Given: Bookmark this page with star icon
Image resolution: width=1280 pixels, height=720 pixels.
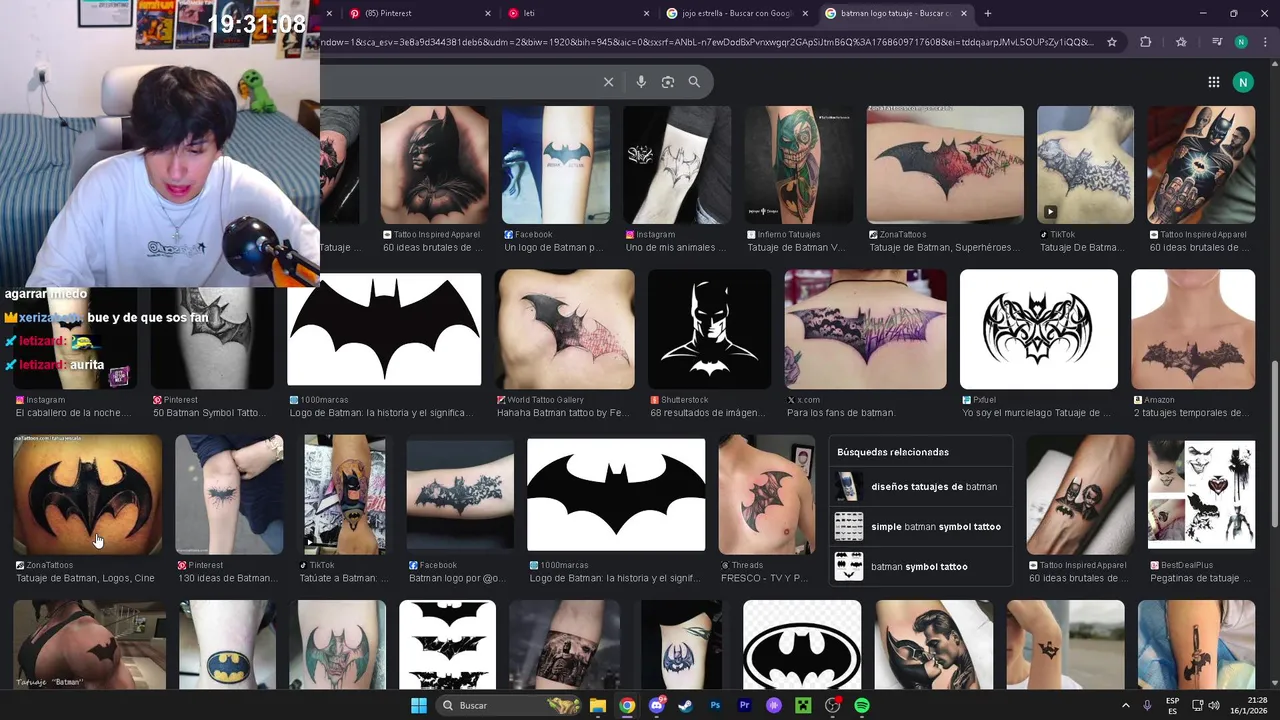Looking at the screenshot, I should click(x=1112, y=42).
